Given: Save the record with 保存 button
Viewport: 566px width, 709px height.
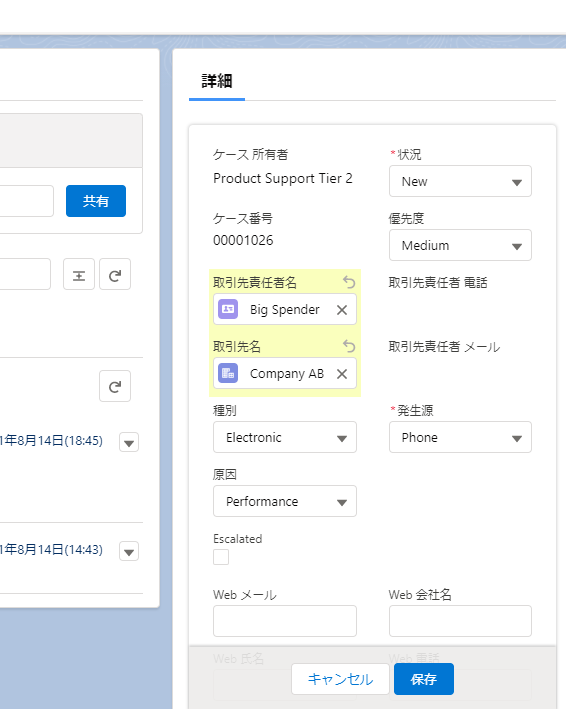Looking at the screenshot, I should [424, 679].
